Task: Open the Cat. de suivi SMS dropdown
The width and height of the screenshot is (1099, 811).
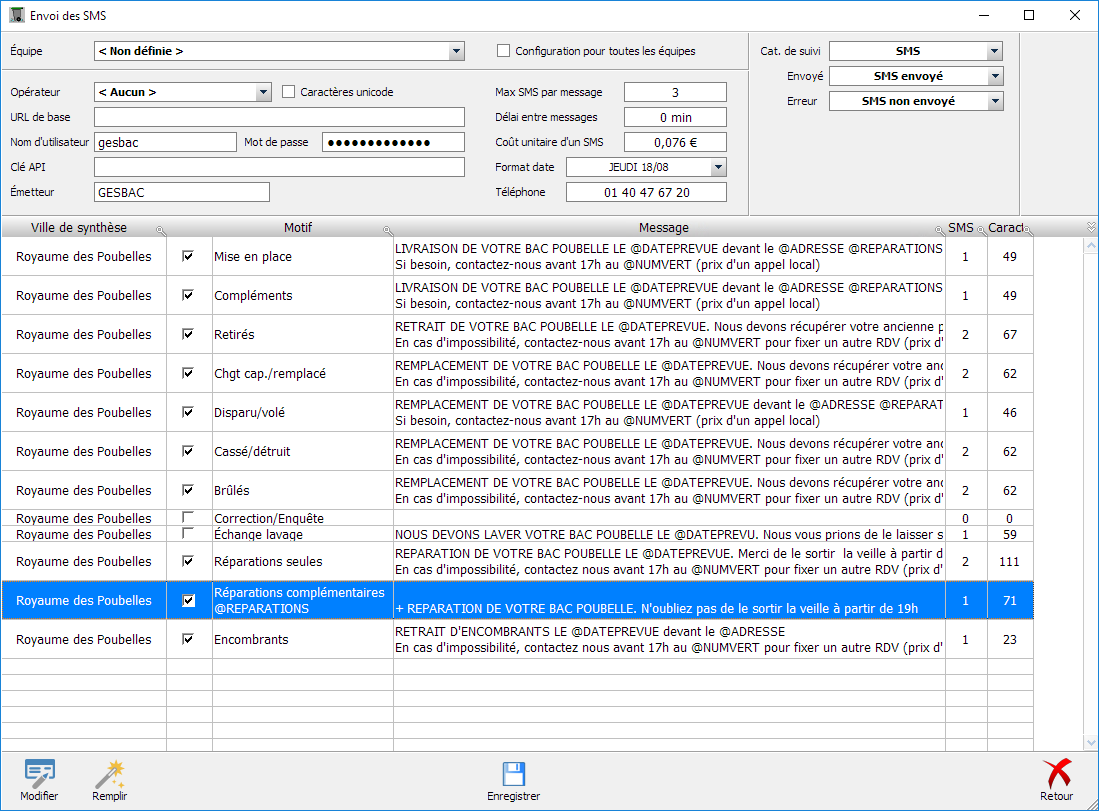Action: coord(994,51)
